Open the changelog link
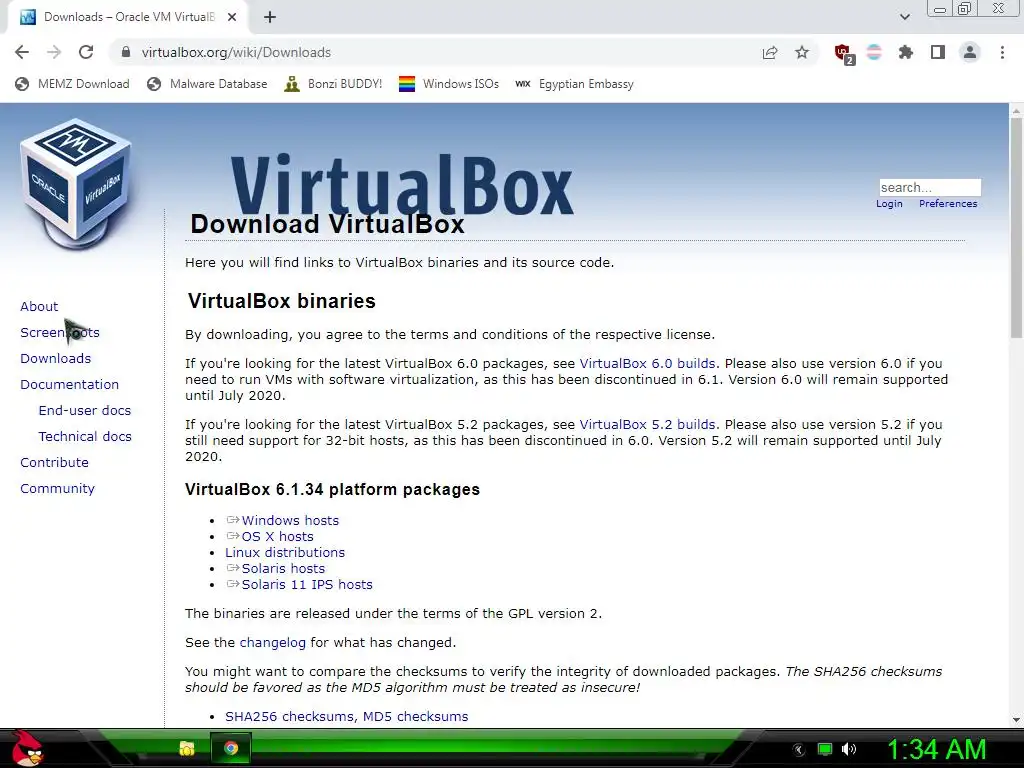The width and height of the screenshot is (1024, 768). pos(272,643)
